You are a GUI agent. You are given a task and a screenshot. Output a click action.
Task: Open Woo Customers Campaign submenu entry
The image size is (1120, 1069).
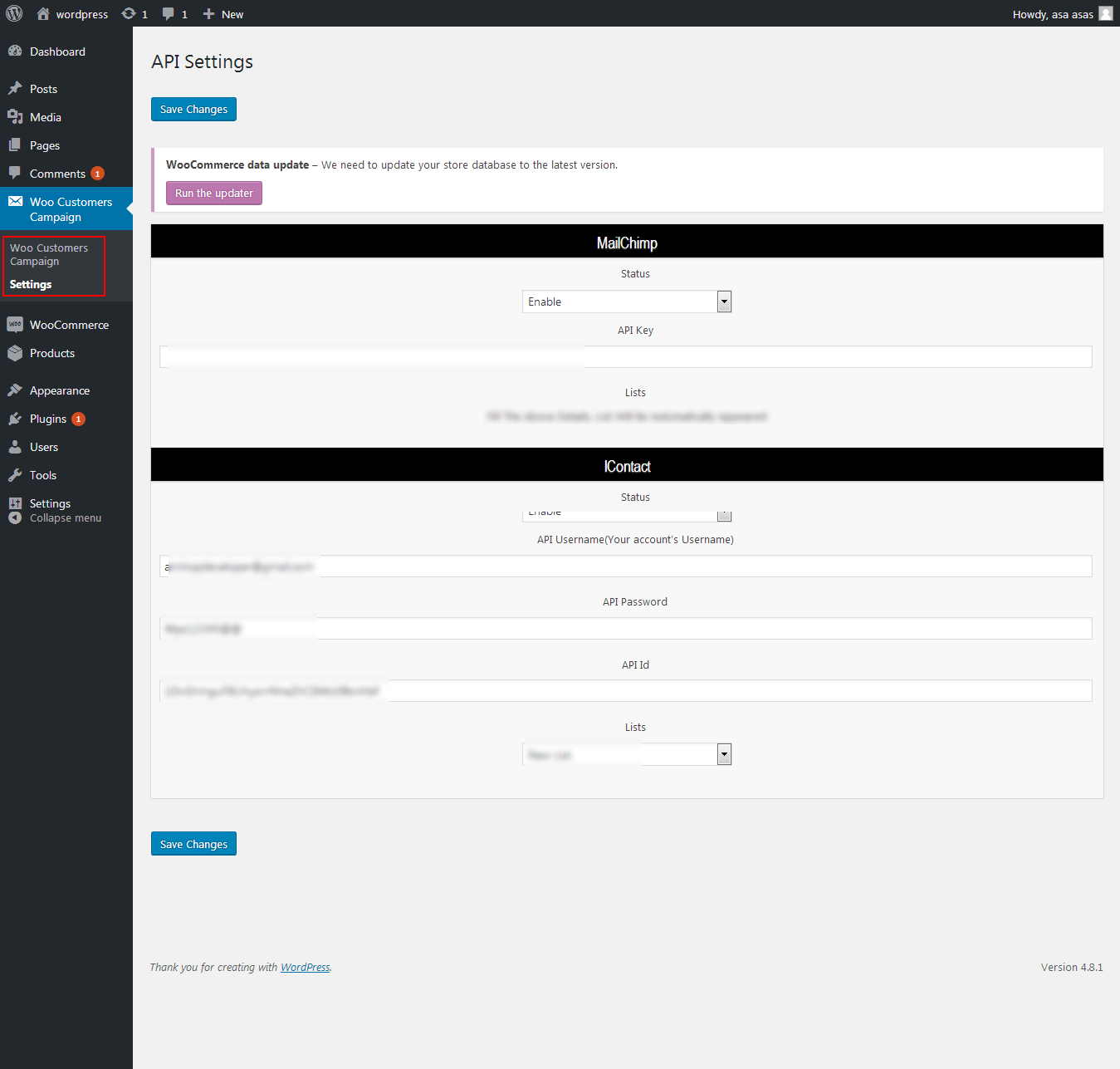tap(49, 254)
